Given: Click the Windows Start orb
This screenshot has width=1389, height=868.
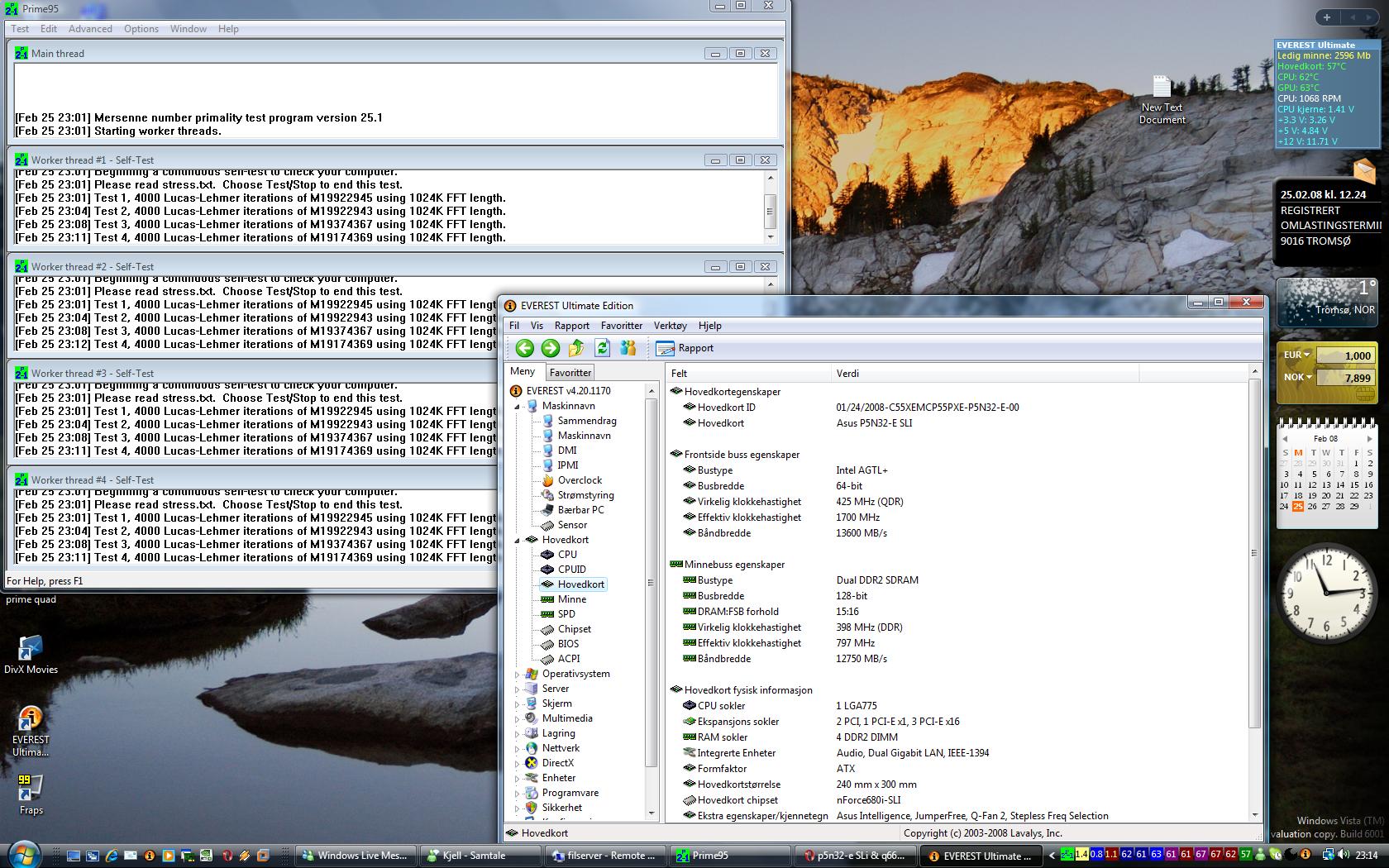Looking at the screenshot, I should point(23,854).
